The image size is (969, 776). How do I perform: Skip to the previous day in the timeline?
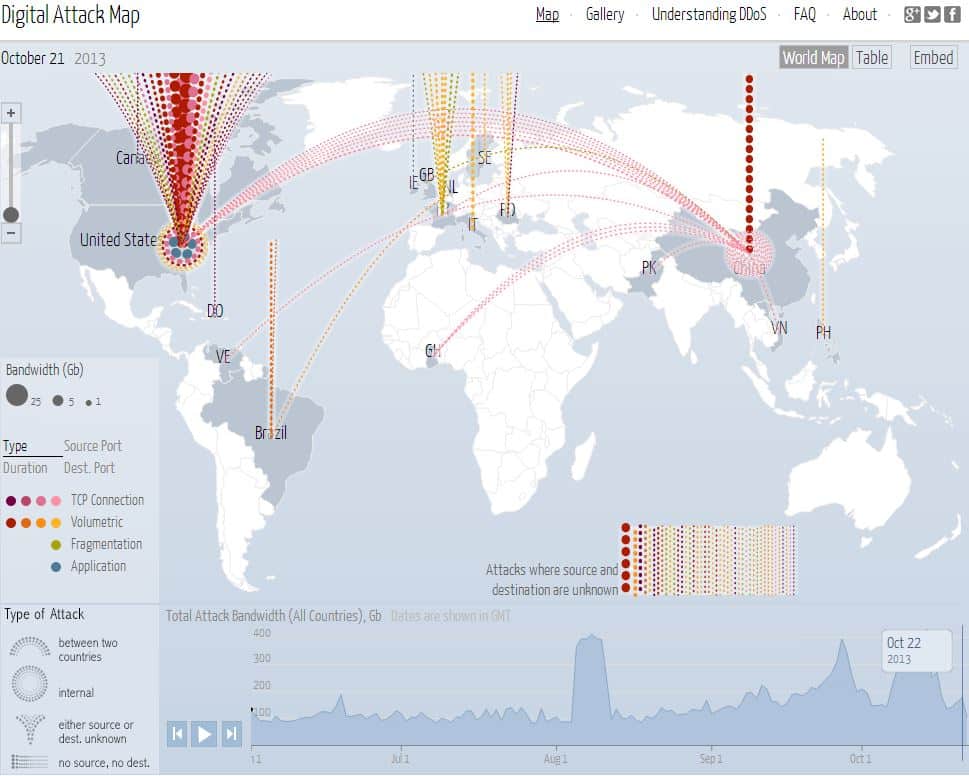click(x=177, y=733)
